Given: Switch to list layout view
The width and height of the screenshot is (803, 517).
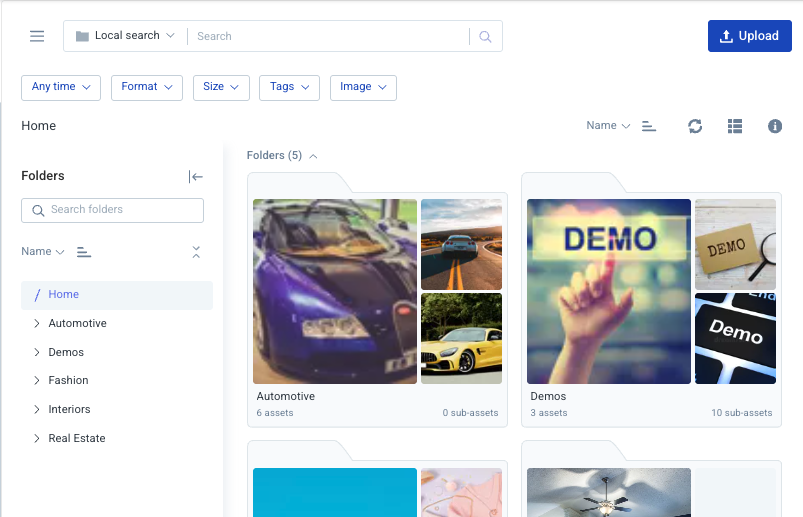Looking at the screenshot, I should tap(735, 126).
